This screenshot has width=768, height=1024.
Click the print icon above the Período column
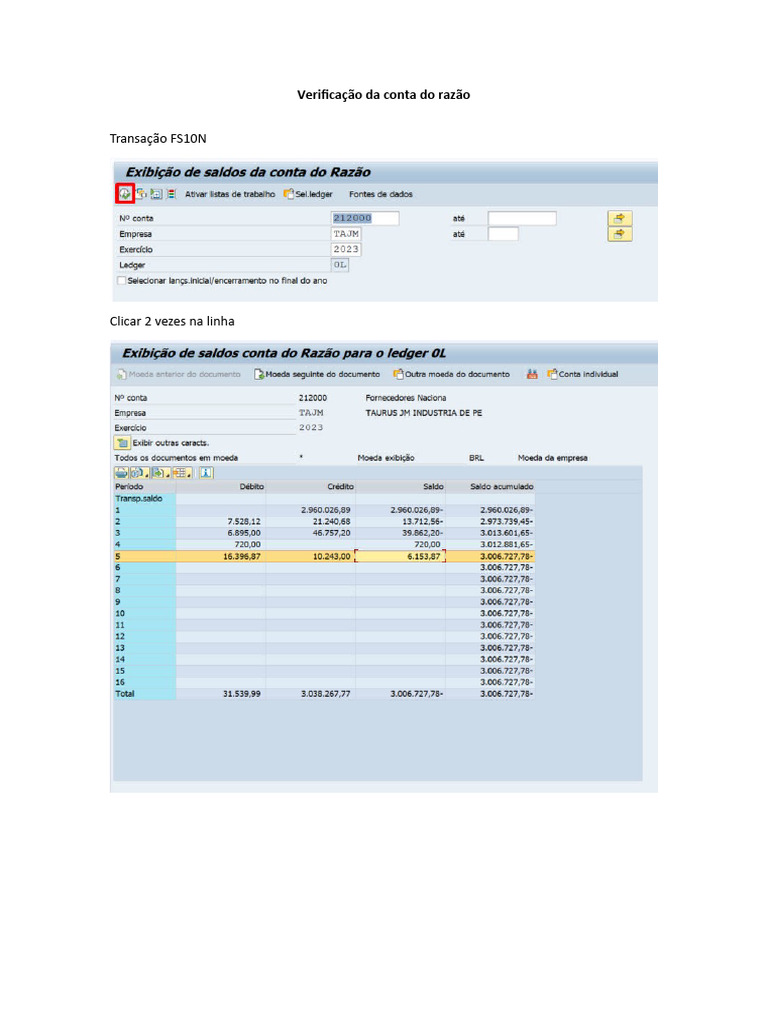tap(121, 473)
